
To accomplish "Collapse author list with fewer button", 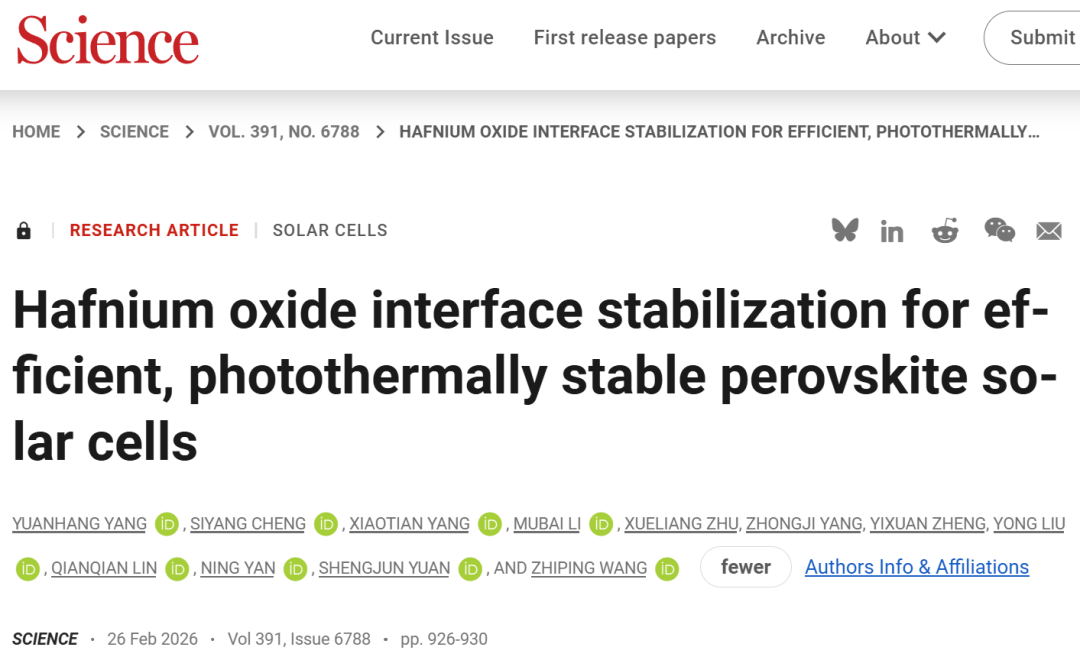I will tap(746, 567).
